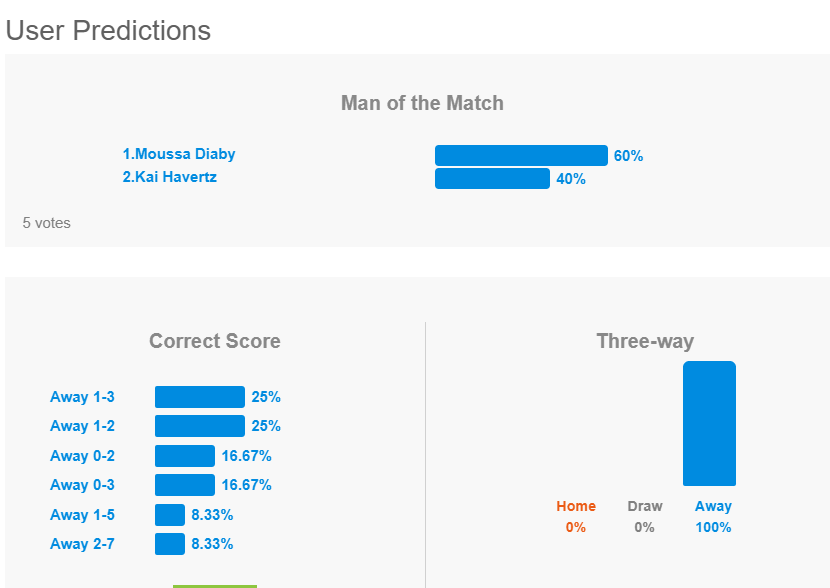Image resolution: width=830 pixels, height=588 pixels.
Task: Select the 60% bar for Moussa Diaby
Action: click(x=521, y=156)
